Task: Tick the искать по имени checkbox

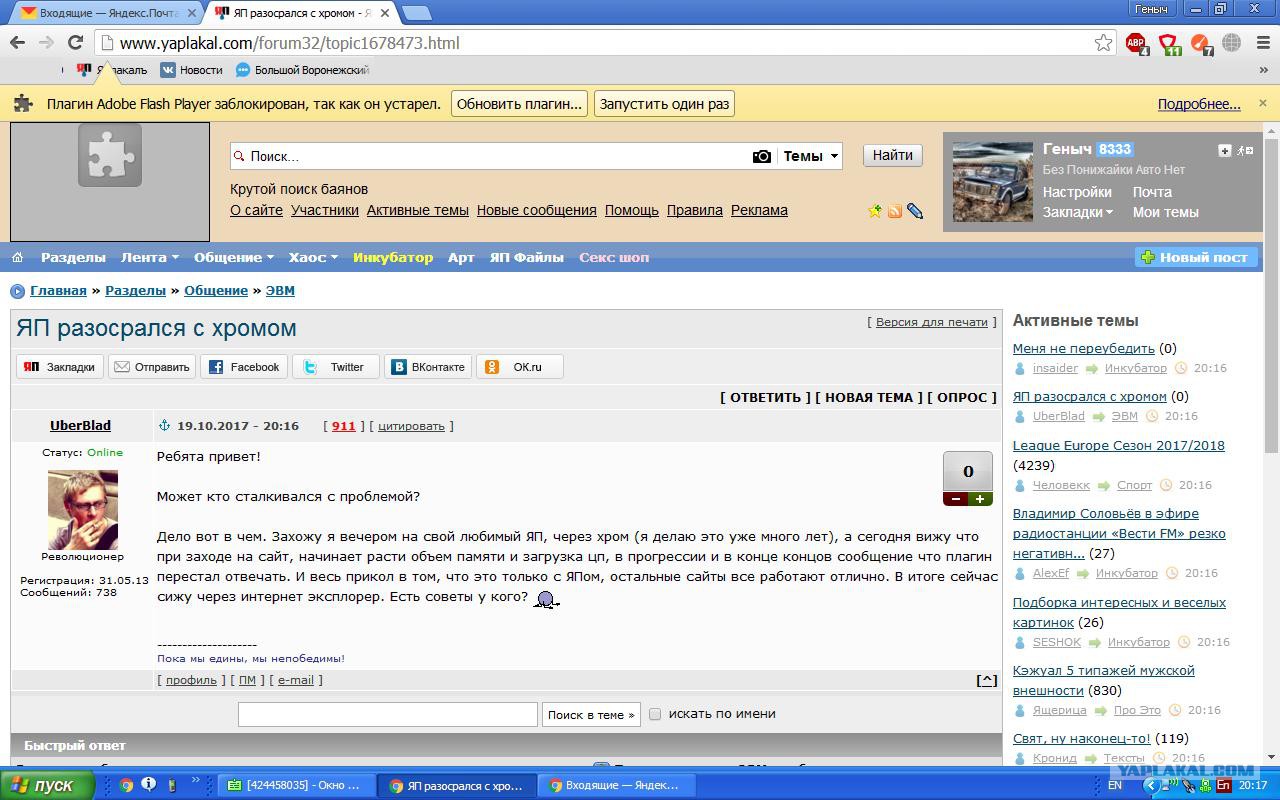Action: [655, 714]
